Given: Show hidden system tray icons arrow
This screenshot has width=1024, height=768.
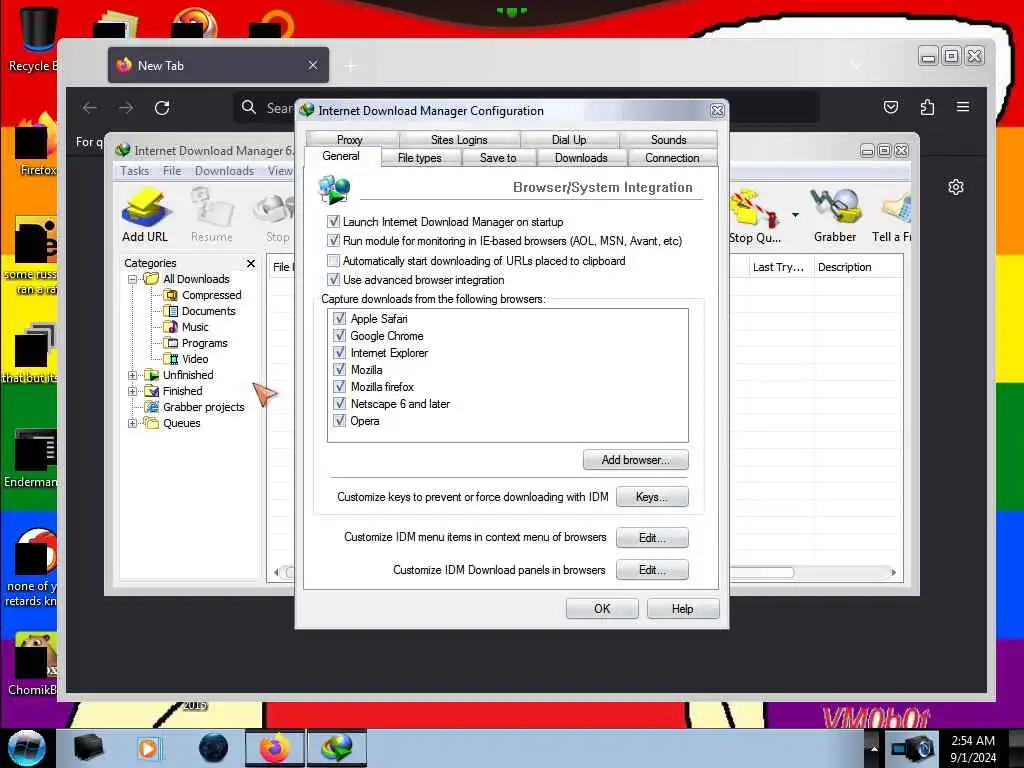Looking at the screenshot, I should click(874, 748).
